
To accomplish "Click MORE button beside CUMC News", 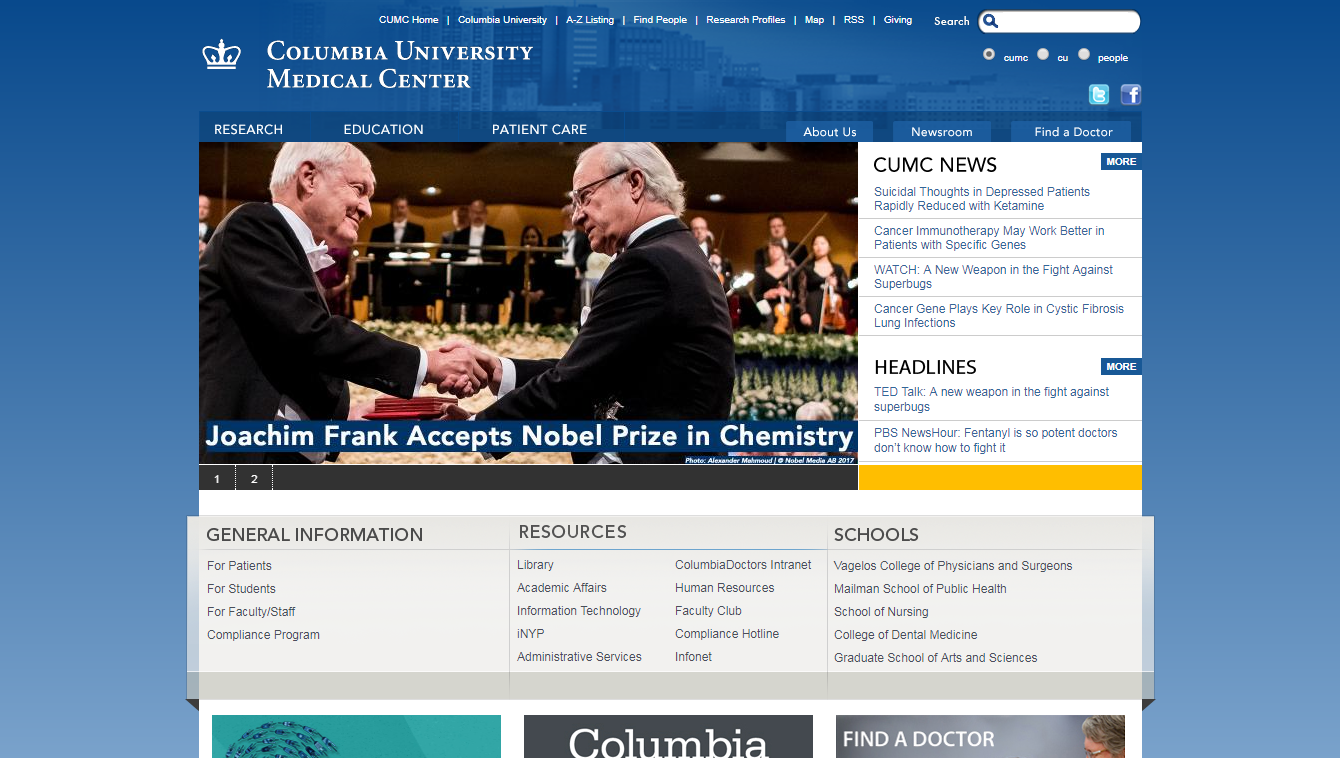I will coord(1121,161).
